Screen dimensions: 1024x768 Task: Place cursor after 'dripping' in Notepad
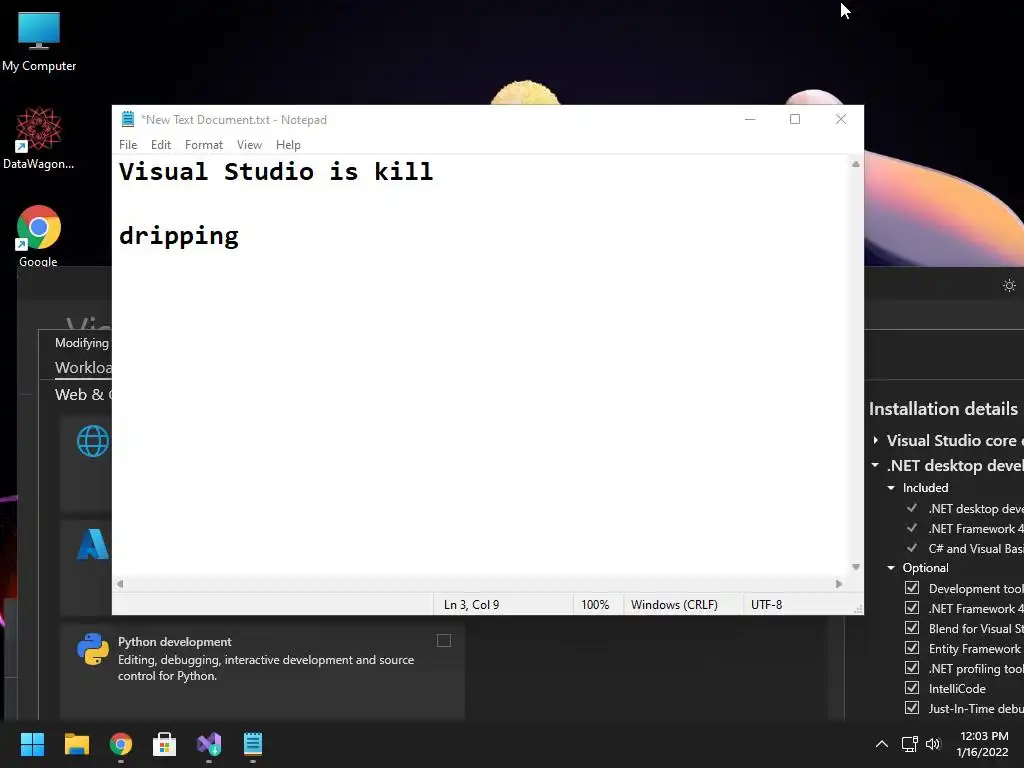240,236
